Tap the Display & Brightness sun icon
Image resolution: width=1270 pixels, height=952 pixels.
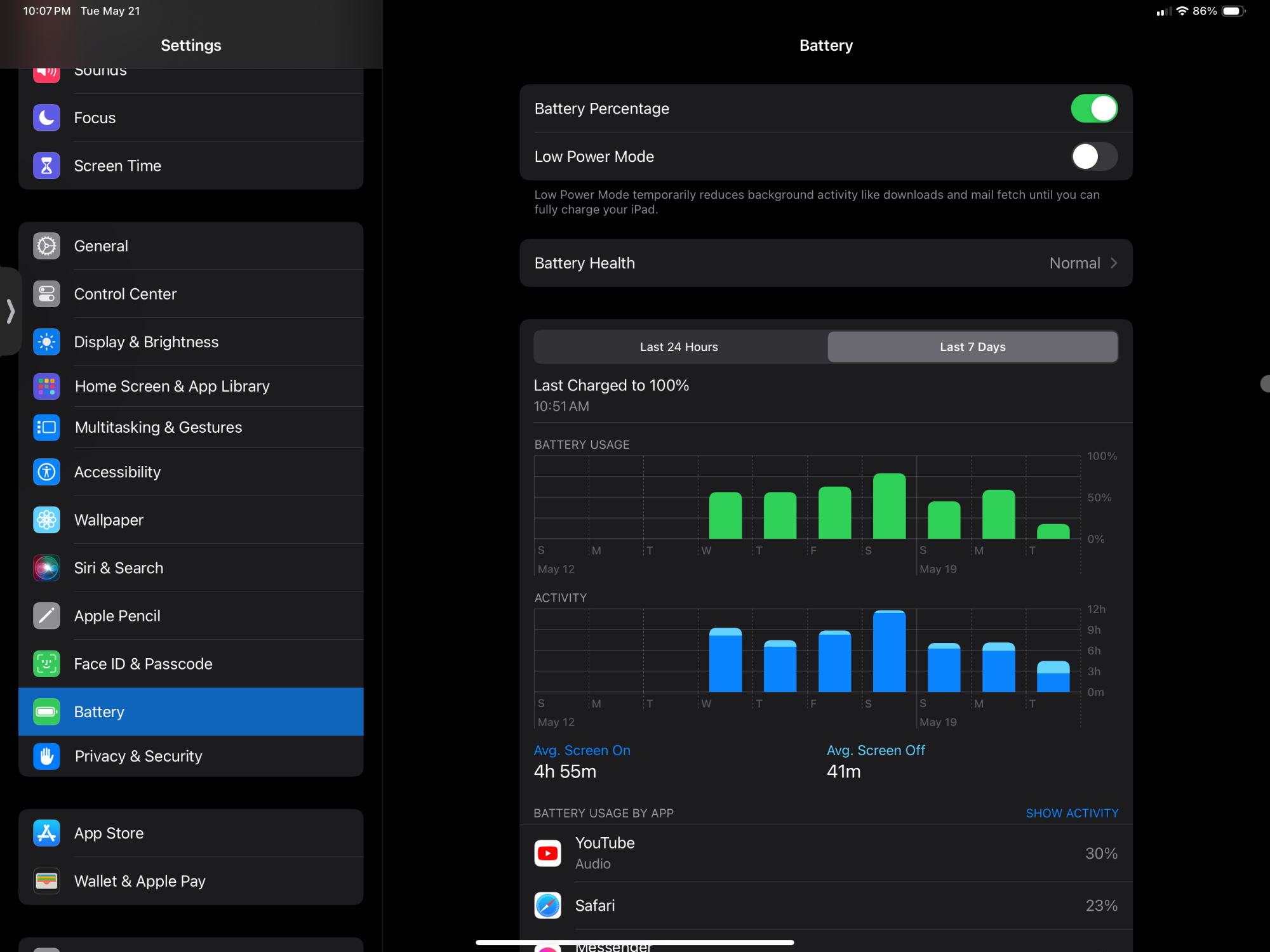pos(46,342)
